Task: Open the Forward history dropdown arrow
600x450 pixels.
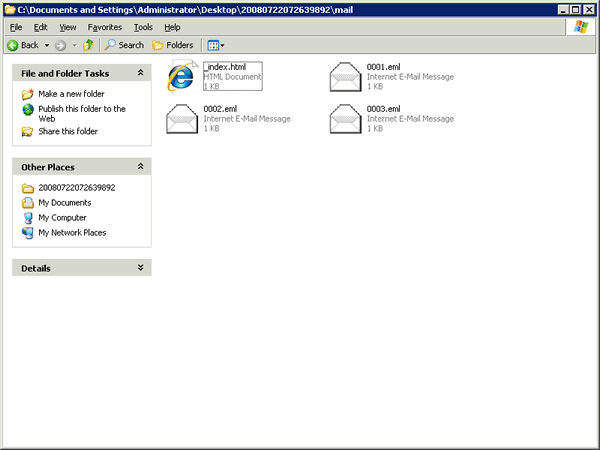Action: [x=75, y=46]
